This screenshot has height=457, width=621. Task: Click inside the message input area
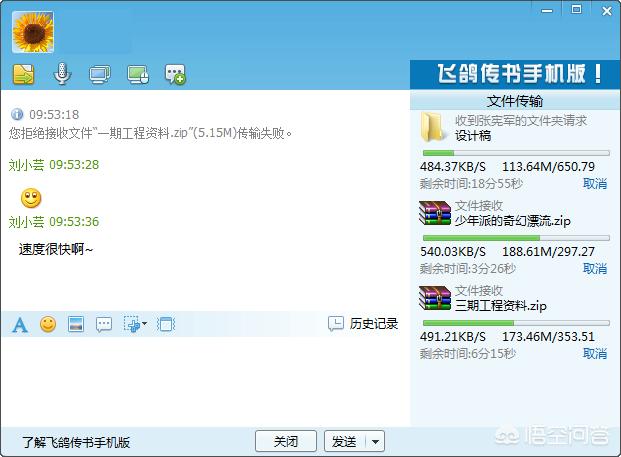(x=205, y=381)
